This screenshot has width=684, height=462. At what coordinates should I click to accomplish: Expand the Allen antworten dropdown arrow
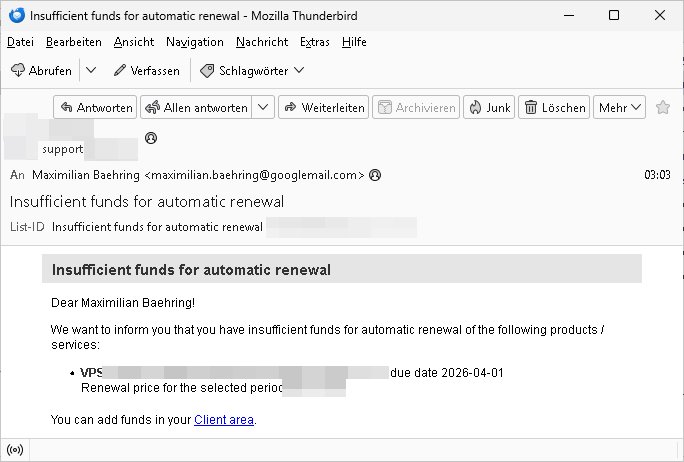(263, 107)
